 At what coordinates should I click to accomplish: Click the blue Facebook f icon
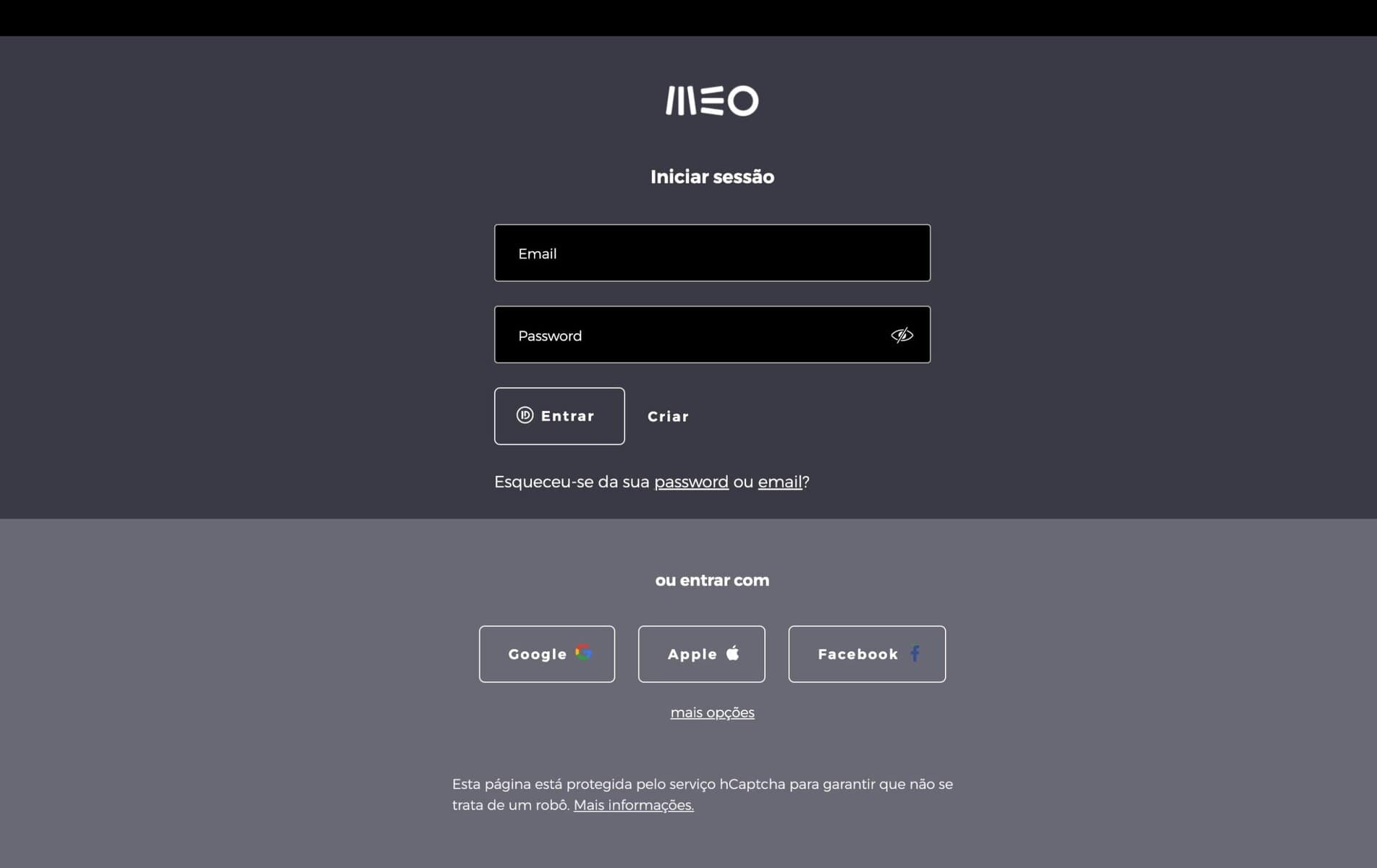coord(915,653)
